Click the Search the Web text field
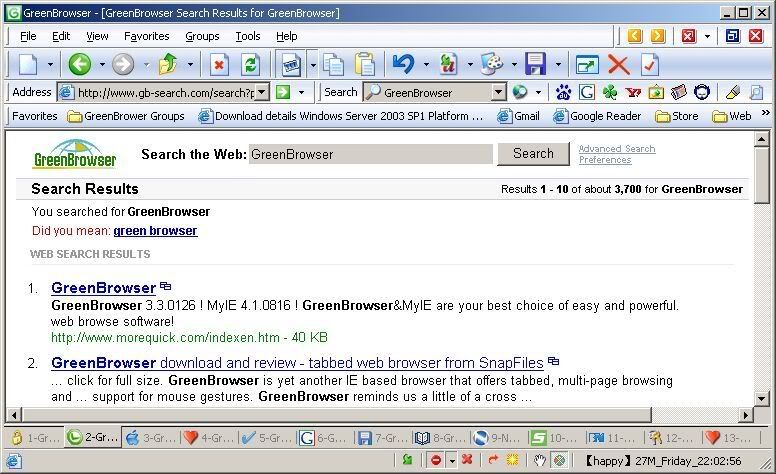Viewport: 776px width, 474px height. (370, 155)
